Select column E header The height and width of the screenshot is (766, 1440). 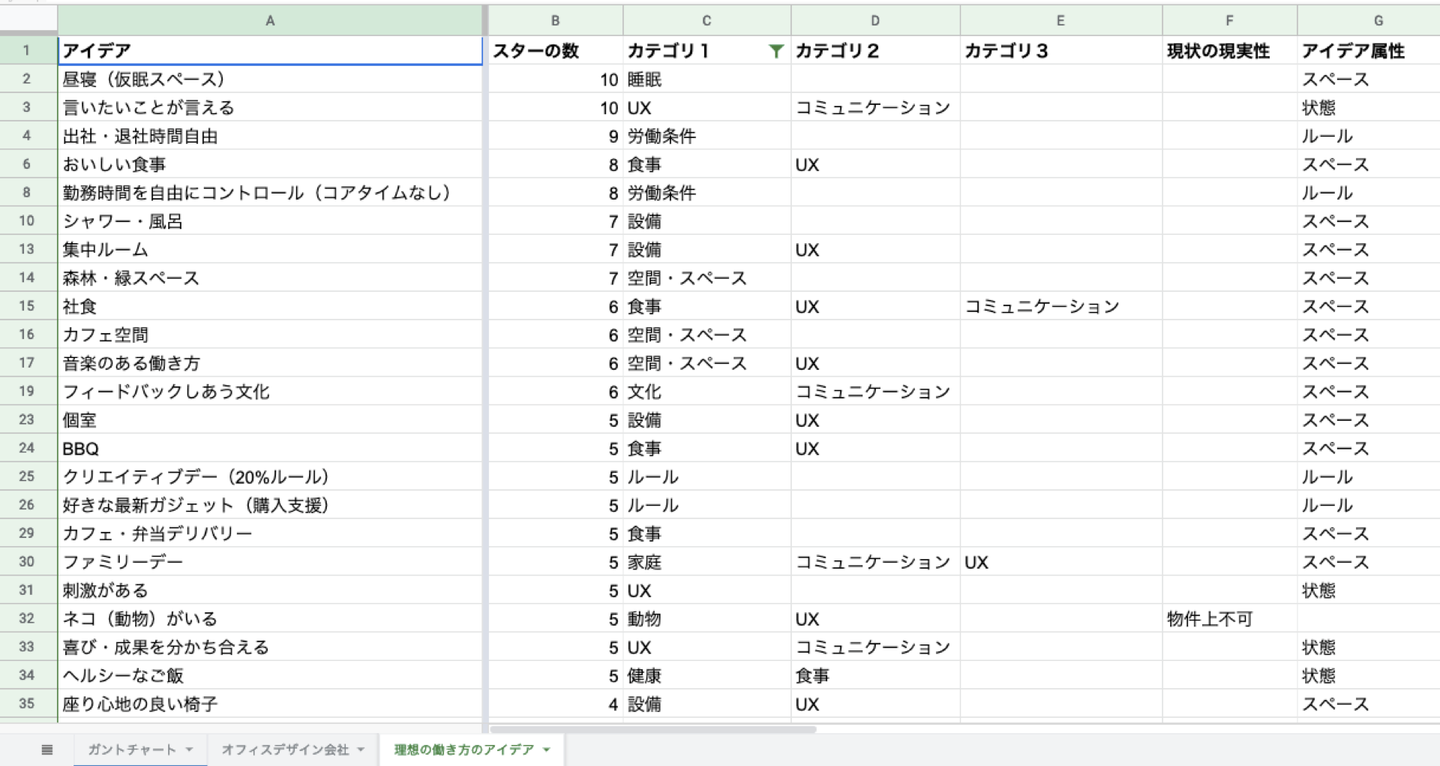point(1061,20)
